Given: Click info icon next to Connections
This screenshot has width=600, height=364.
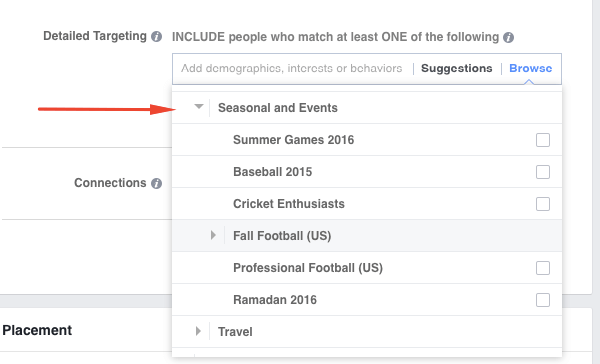Looking at the screenshot, I should coord(156,183).
